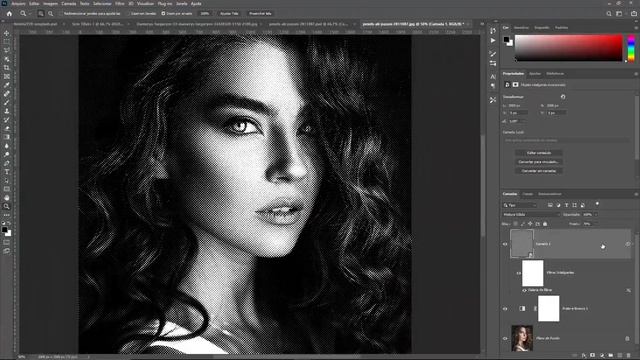
Task: Open the Janela menu
Action: [181, 4]
